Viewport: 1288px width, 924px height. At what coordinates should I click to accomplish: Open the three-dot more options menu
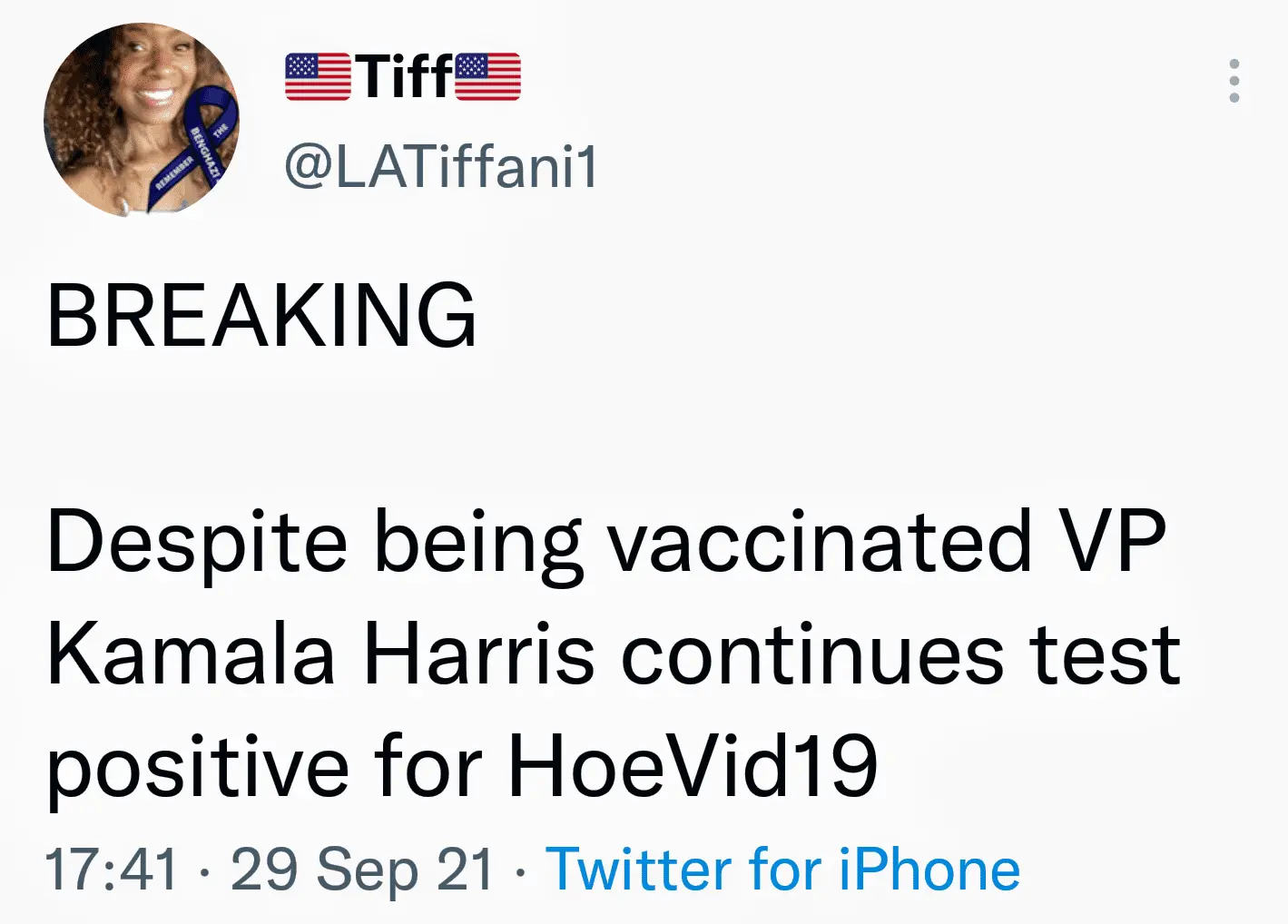[x=1234, y=81]
